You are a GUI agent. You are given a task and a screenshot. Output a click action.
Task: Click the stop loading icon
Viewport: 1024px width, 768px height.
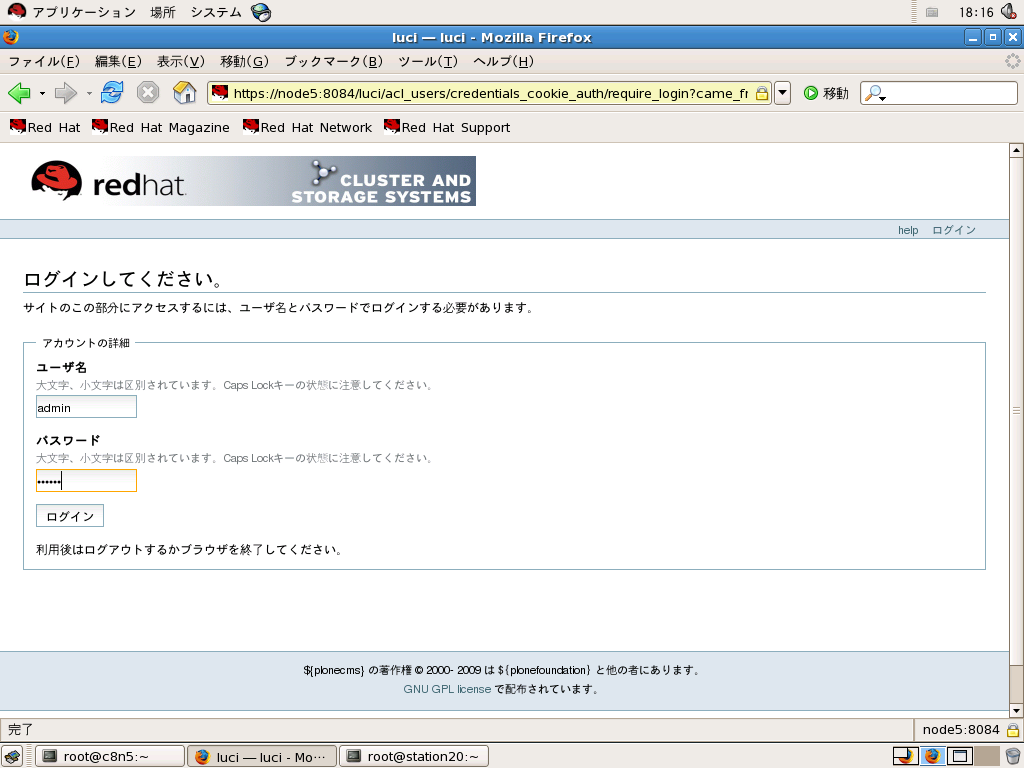pos(148,93)
